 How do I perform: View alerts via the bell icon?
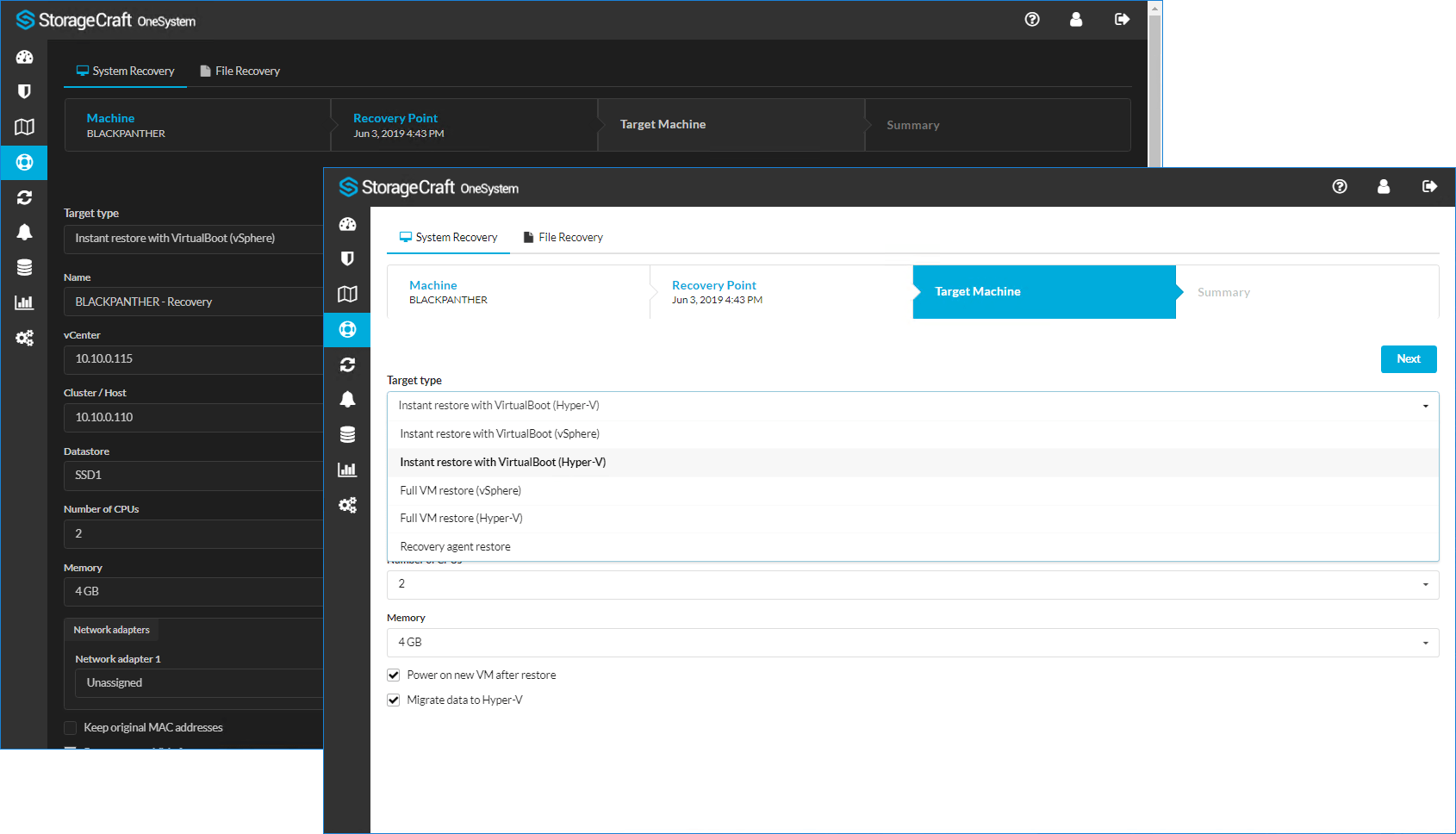[347, 399]
